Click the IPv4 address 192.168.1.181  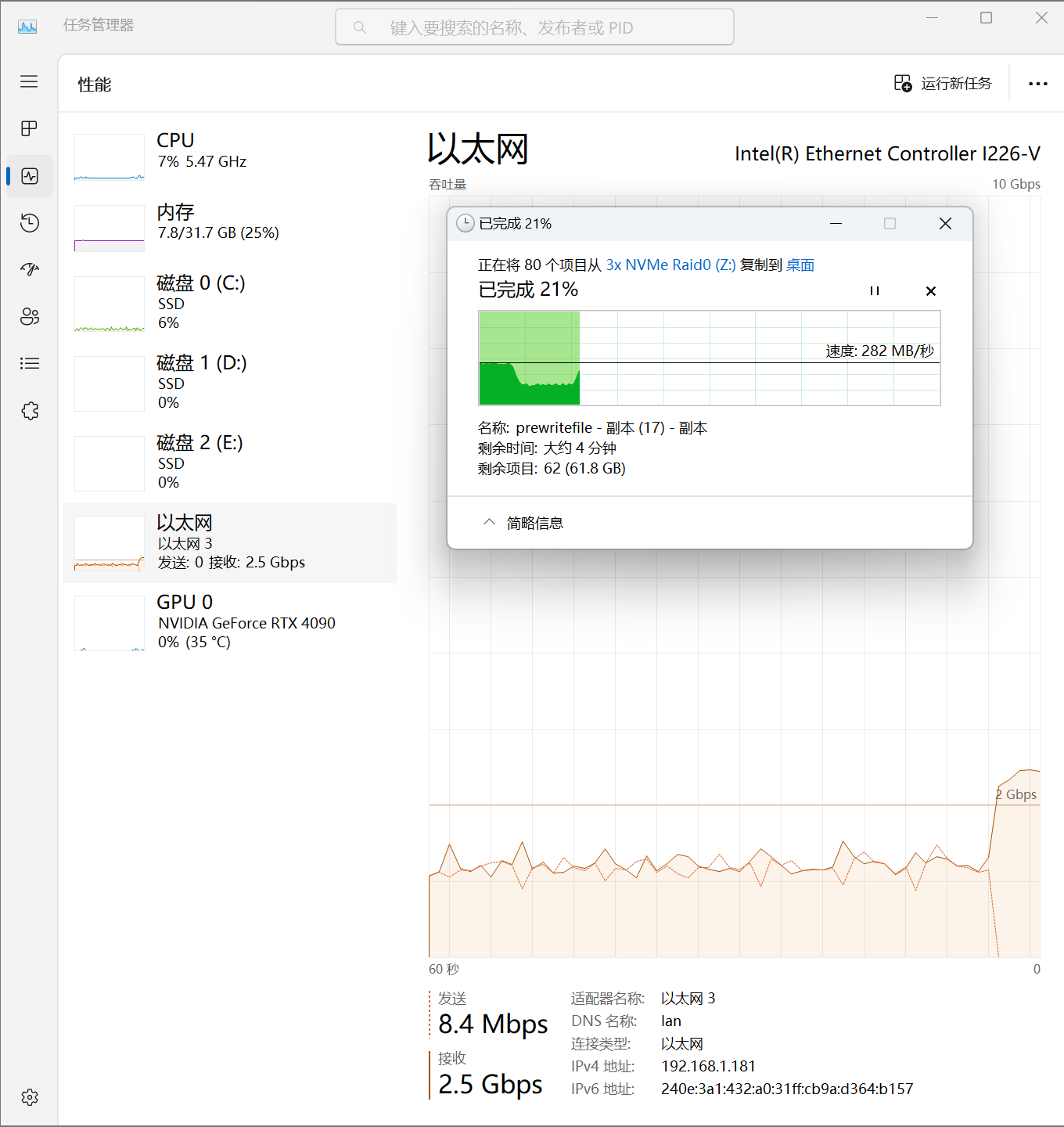(x=708, y=1066)
